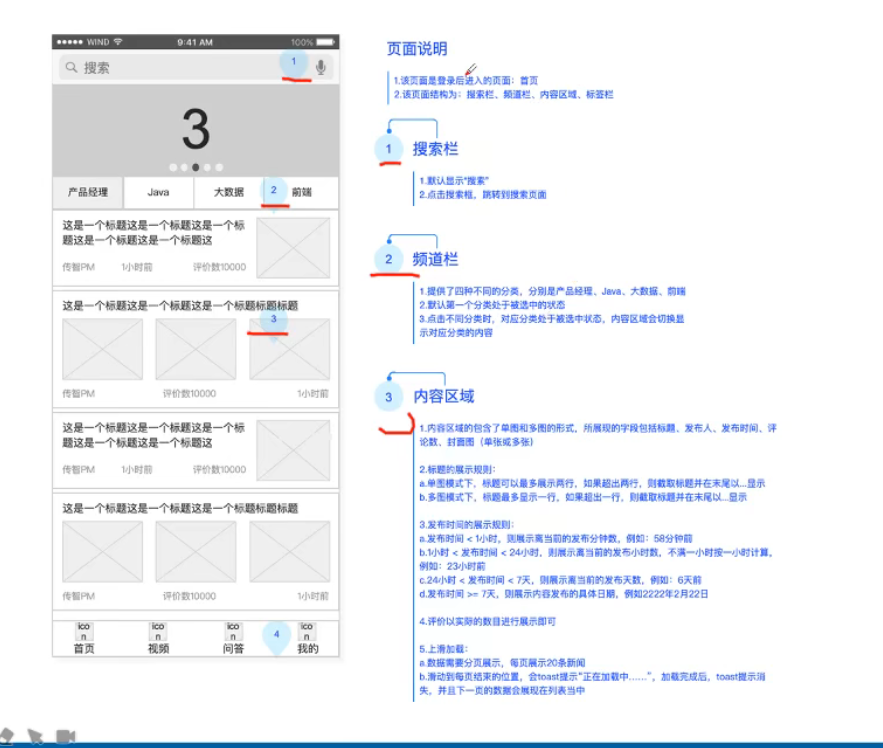883x748 pixels.
Task: Click annotation marker 4 near bottom navigation
Action: pyautogui.click(x=273, y=632)
